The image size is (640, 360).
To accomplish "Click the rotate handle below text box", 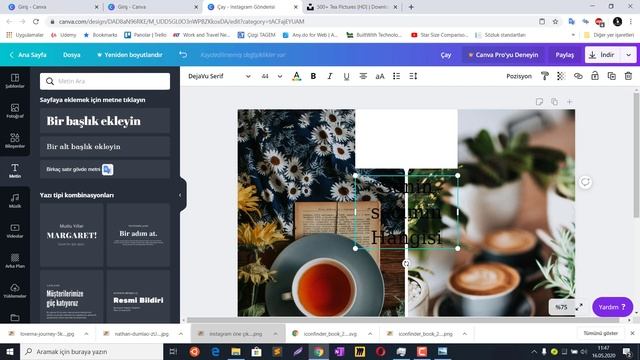I will click(406, 263).
